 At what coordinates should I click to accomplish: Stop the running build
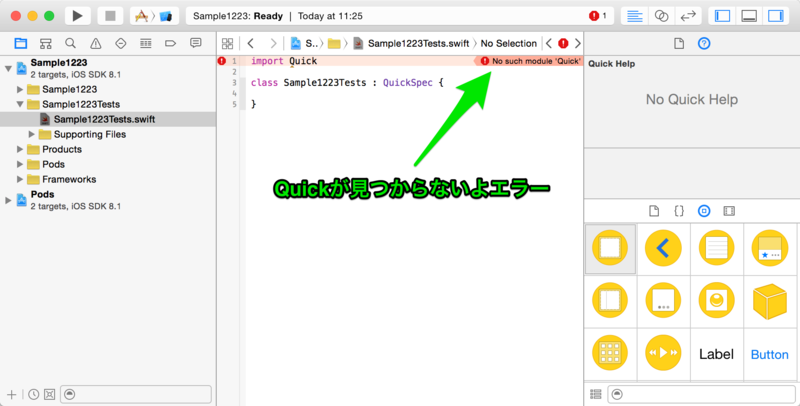(x=110, y=16)
